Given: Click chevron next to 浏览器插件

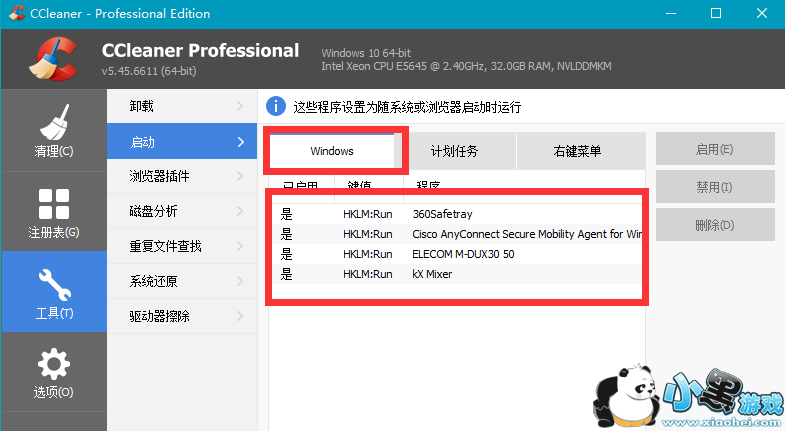Looking at the screenshot, I should pyautogui.click(x=240, y=176).
